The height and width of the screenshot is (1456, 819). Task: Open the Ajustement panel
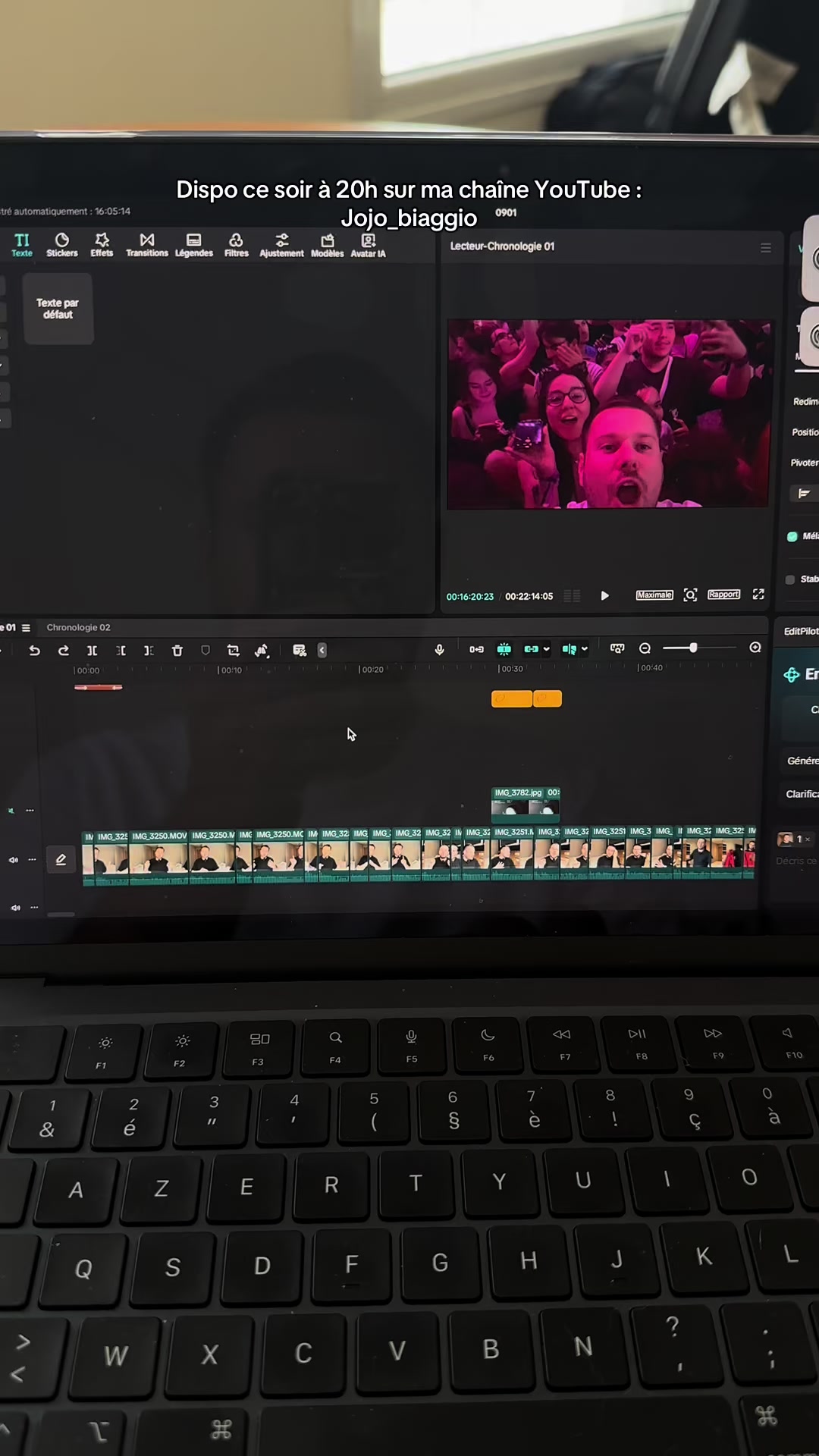pos(281,245)
